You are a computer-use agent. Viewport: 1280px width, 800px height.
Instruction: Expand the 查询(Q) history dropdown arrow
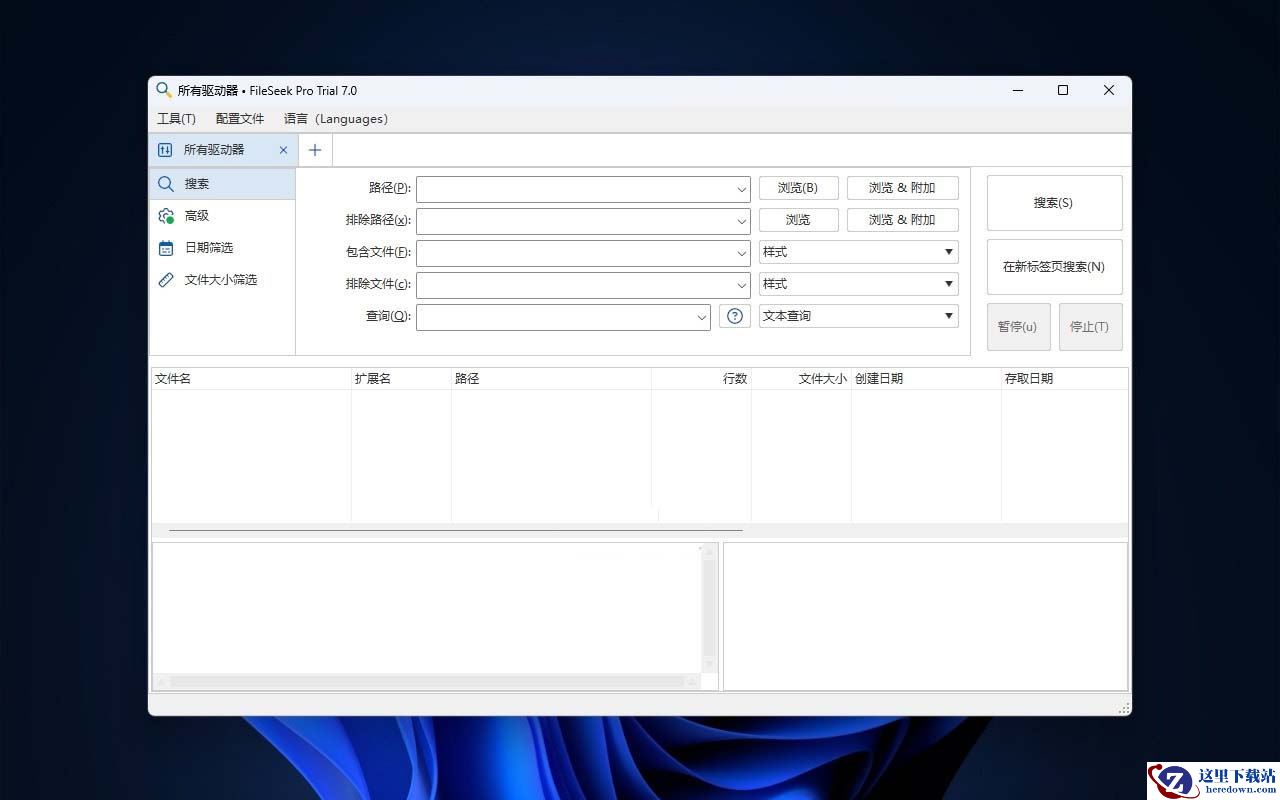pyautogui.click(x=702, y=317)
